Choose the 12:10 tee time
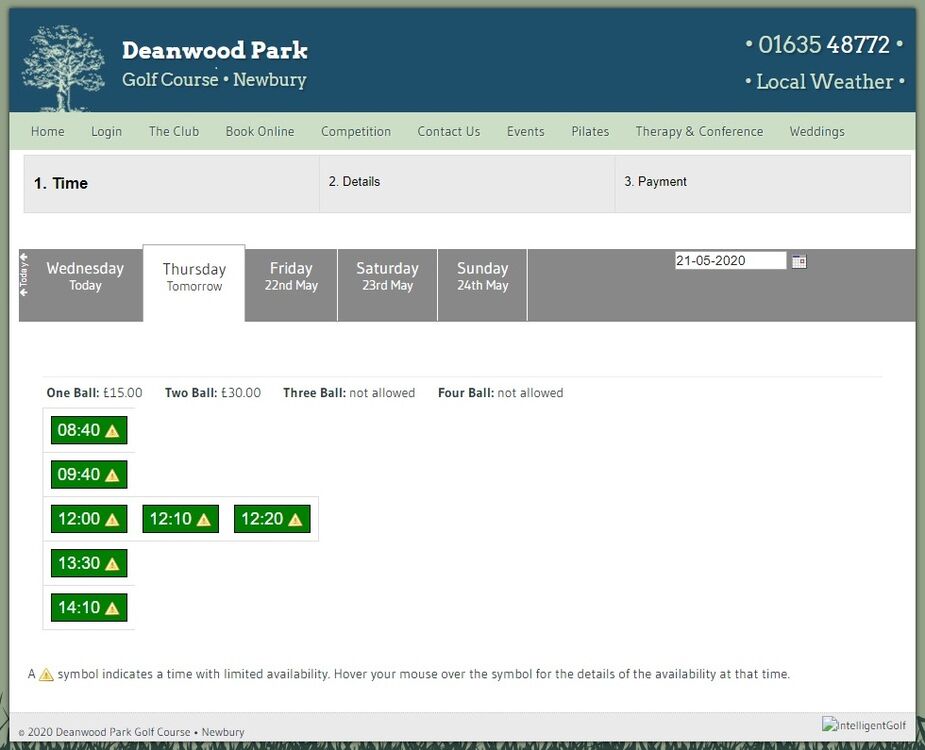The width and height of the screenshot is (925, 750). [x=181, y=519]
